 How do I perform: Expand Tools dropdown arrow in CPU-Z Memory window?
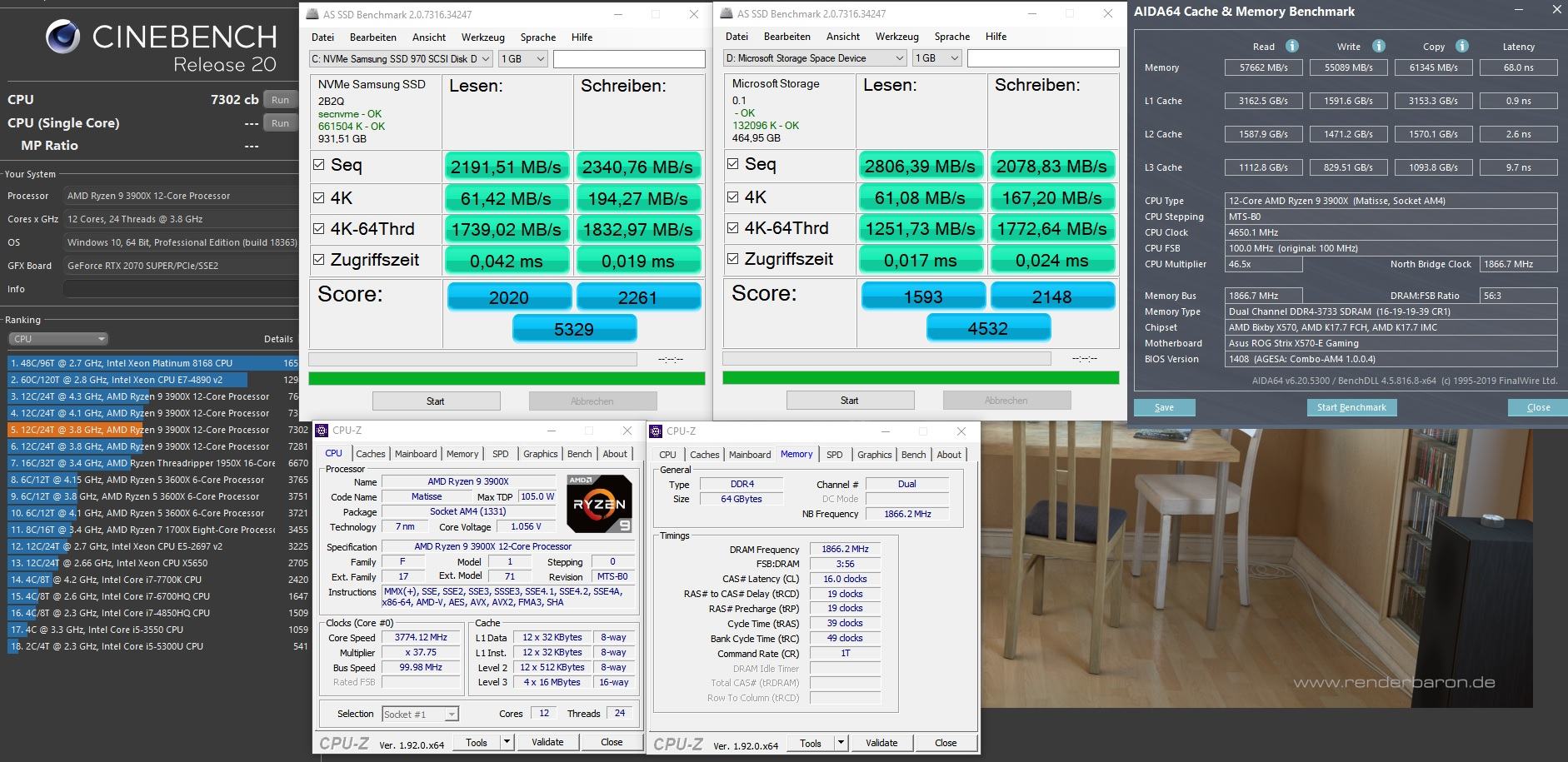(x=841, y=743)
